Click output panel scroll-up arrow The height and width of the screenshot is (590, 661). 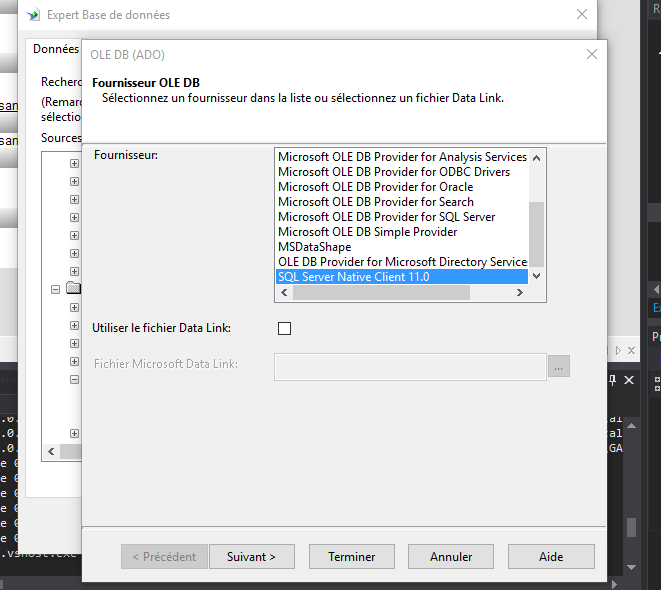click(631, 426)
